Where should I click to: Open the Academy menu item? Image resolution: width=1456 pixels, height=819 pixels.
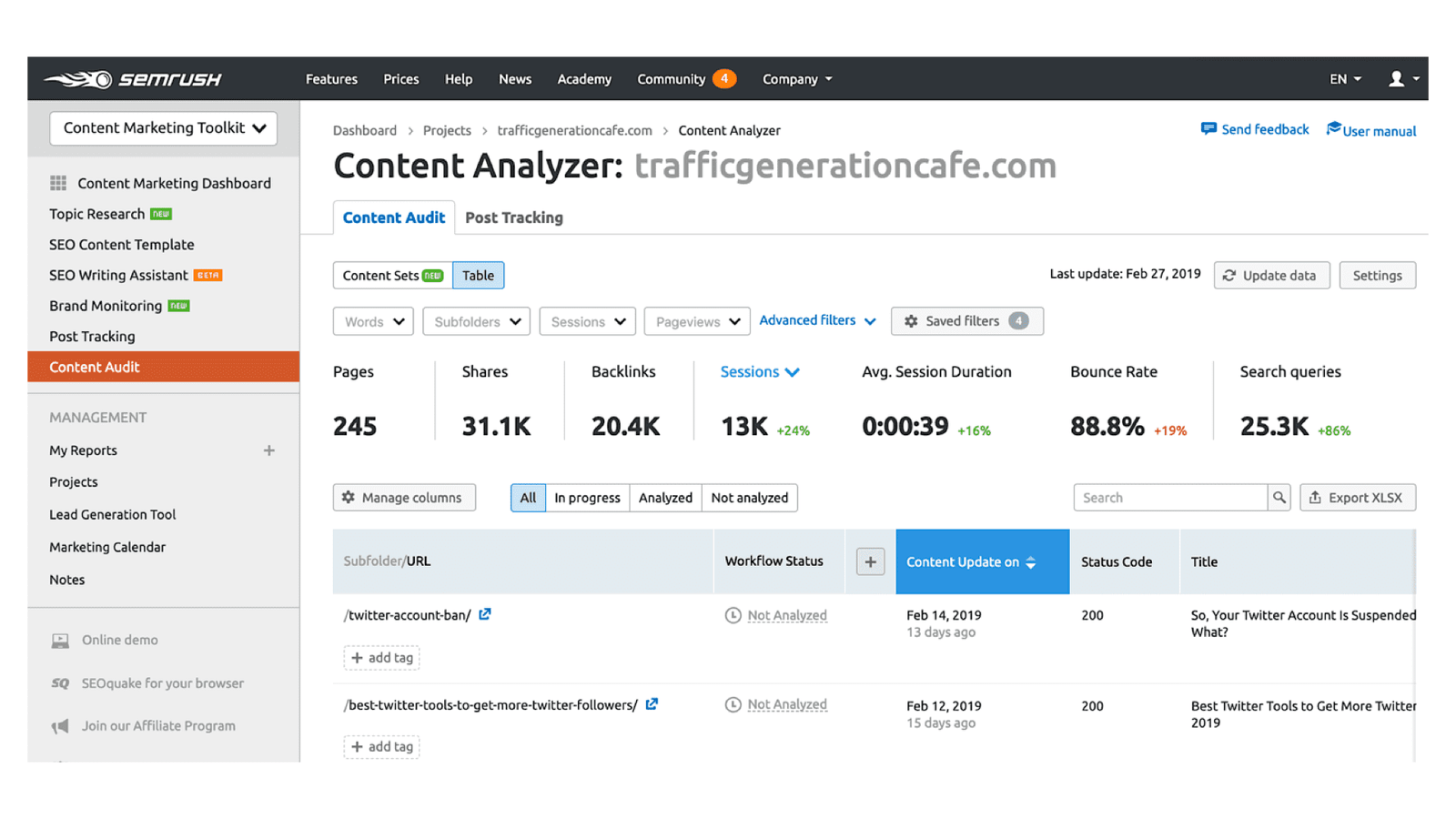pos(583,78)
